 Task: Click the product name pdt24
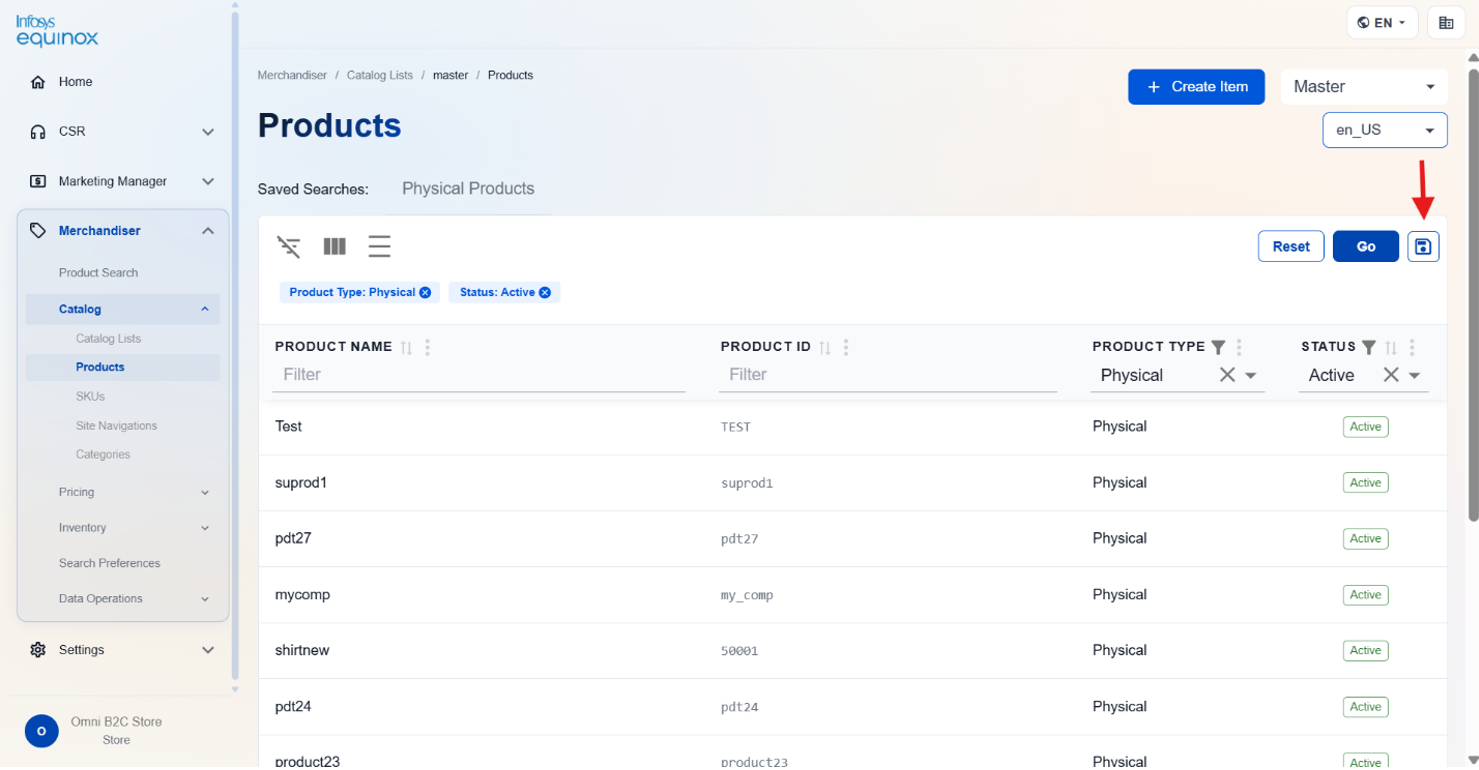click(x=293, y=707)
